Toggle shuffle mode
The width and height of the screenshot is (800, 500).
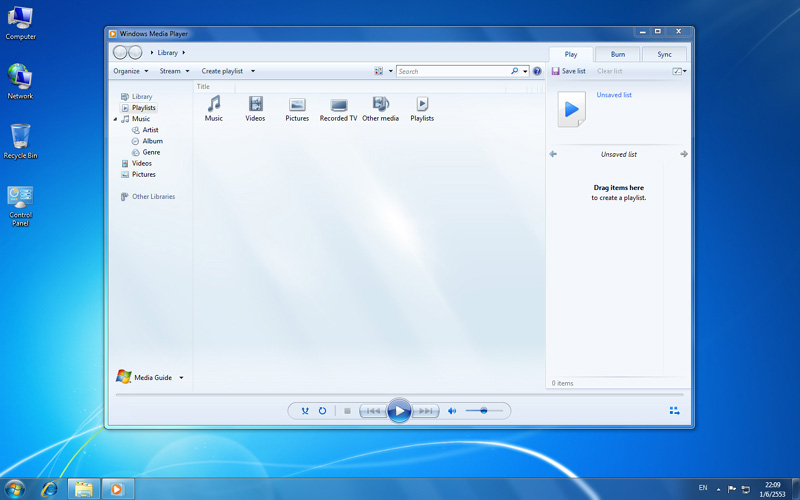(305, 411)
